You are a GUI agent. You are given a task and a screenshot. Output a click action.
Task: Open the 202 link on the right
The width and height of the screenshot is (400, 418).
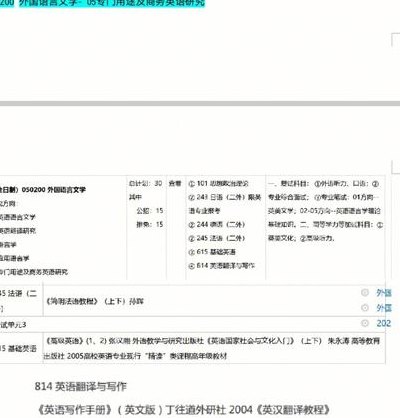pos(384,323)
